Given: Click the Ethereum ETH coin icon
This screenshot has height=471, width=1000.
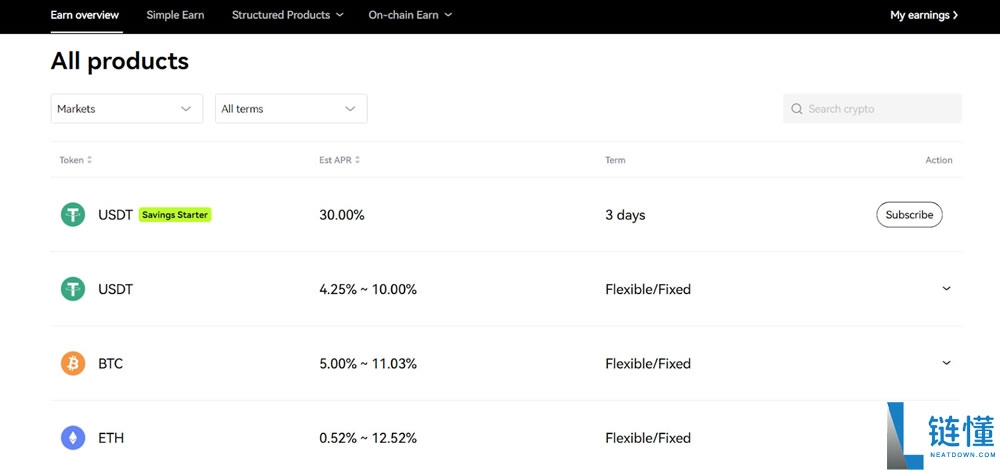Looking at the screenshot, I should [x=73, y=438].
